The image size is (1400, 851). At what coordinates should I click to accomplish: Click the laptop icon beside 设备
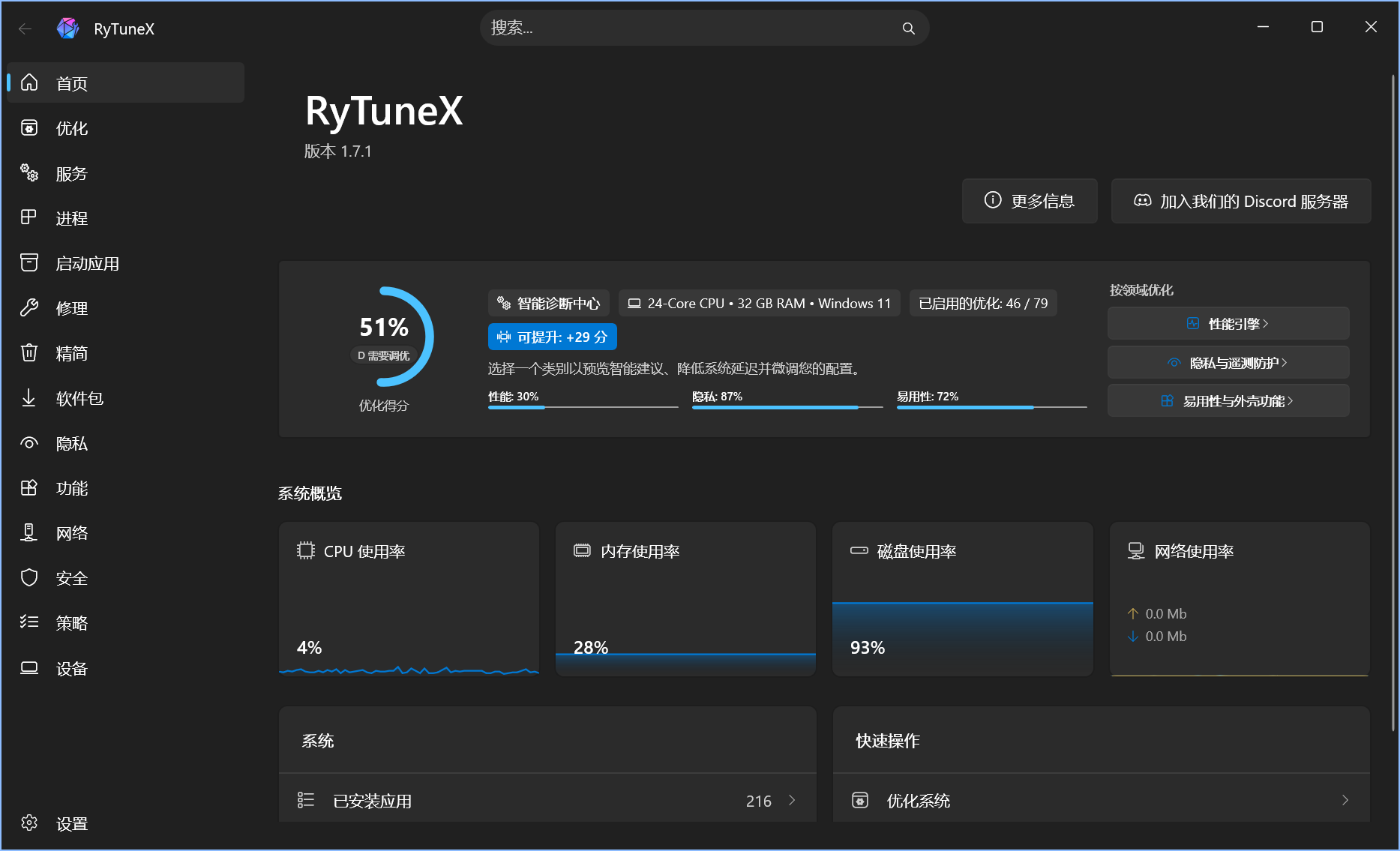(29, 667)
